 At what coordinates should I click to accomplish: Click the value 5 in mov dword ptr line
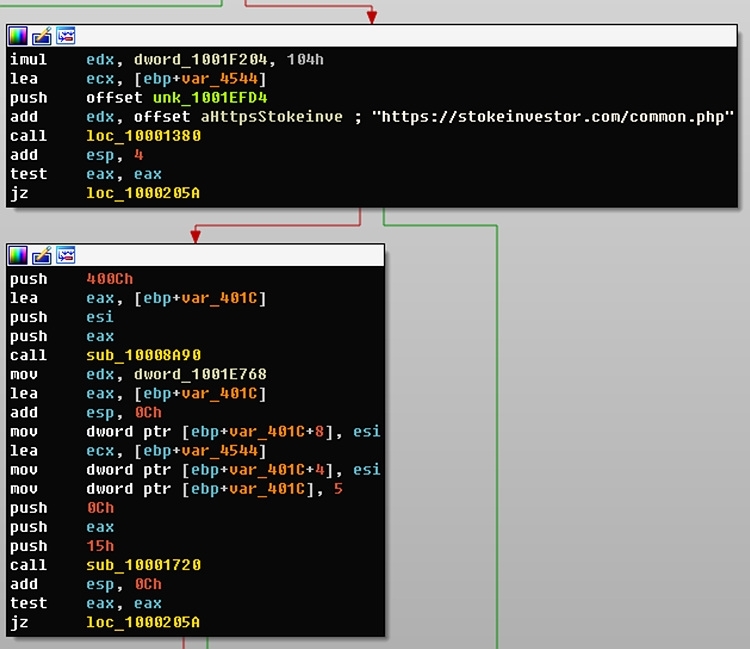coord(338,489)
